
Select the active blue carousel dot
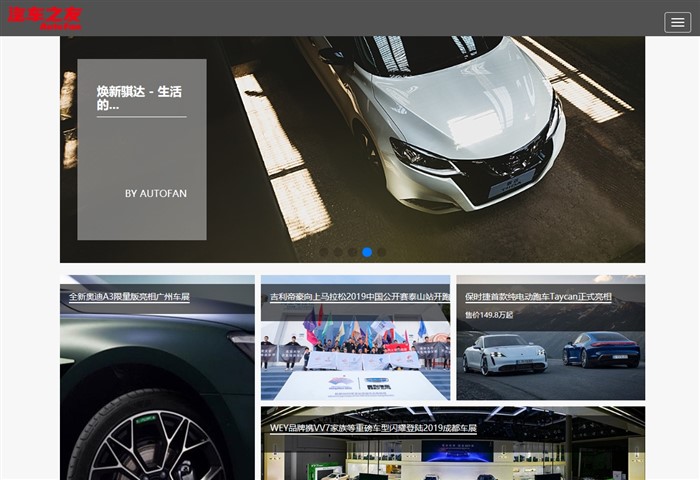pos(367,252)
